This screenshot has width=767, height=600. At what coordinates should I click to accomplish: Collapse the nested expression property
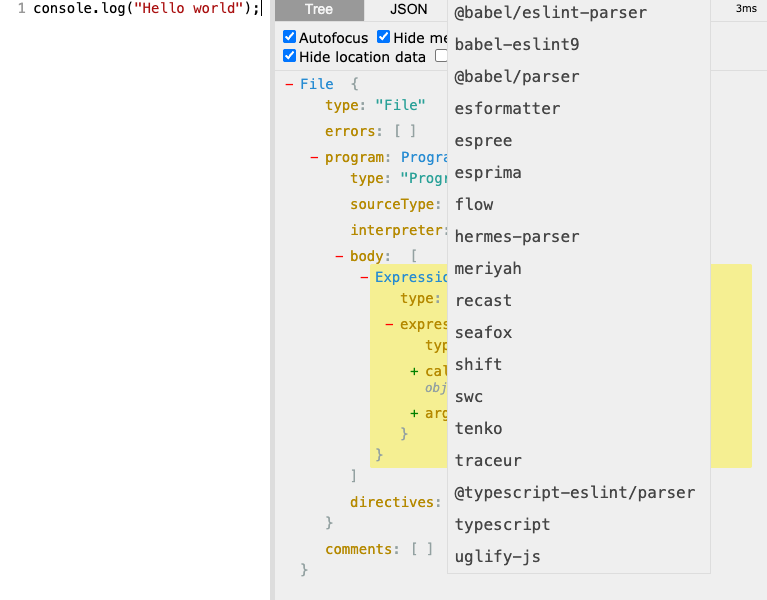(x=389, y=324)
